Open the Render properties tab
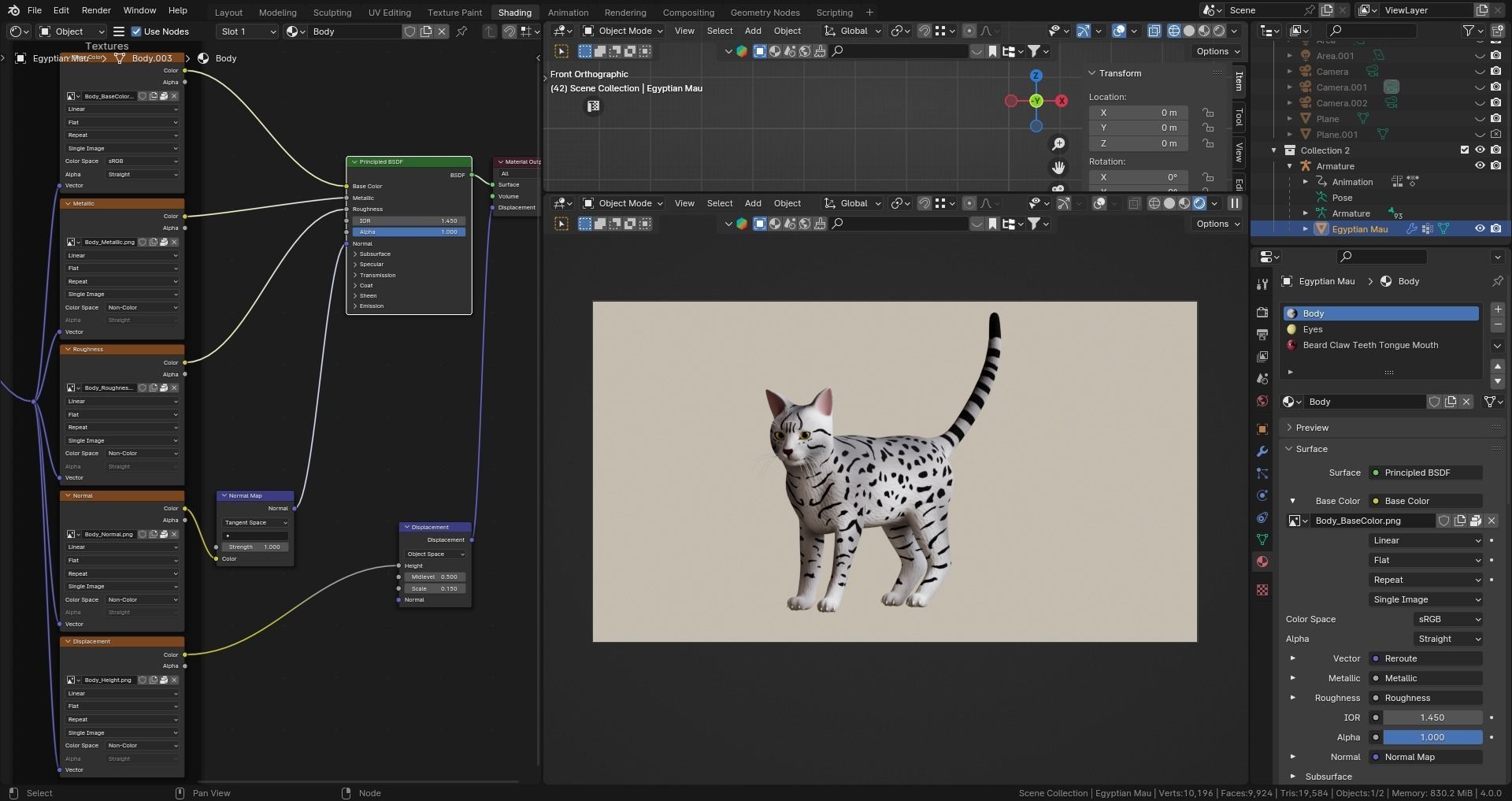1512x801 pixels. 1262,313
